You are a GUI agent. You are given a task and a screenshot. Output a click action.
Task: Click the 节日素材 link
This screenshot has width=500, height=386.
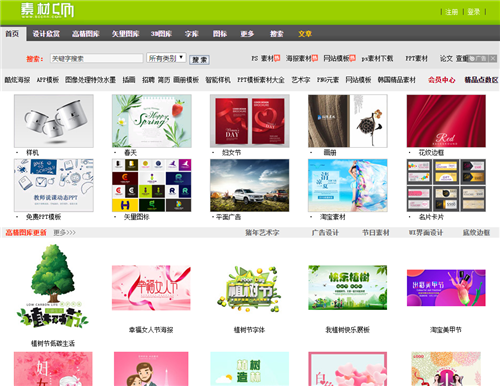coord(376,233)
